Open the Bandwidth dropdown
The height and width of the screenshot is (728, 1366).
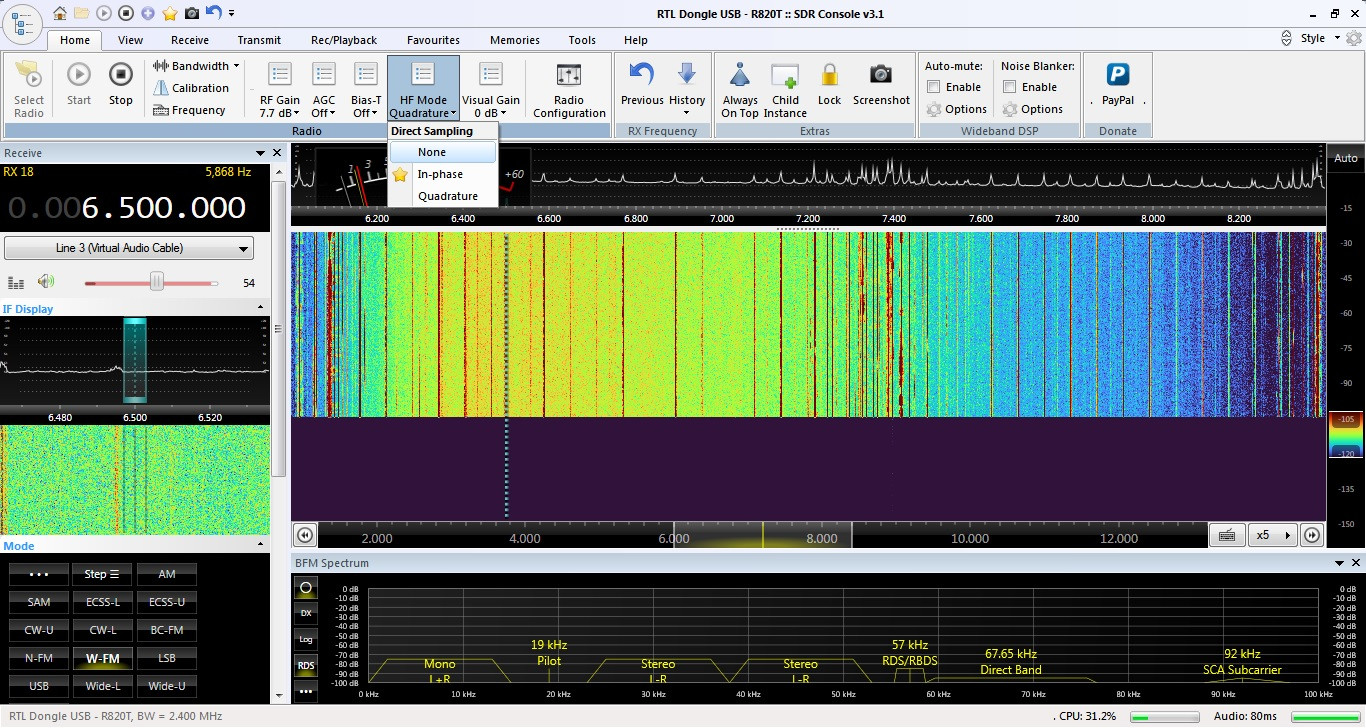[x=195, y=65]
